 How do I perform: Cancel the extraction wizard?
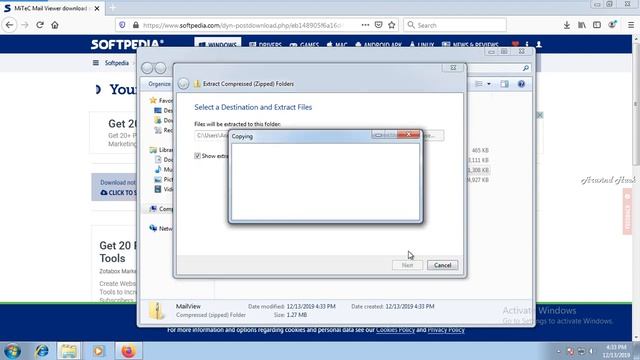pyautogui.click(x=442, y=265)
